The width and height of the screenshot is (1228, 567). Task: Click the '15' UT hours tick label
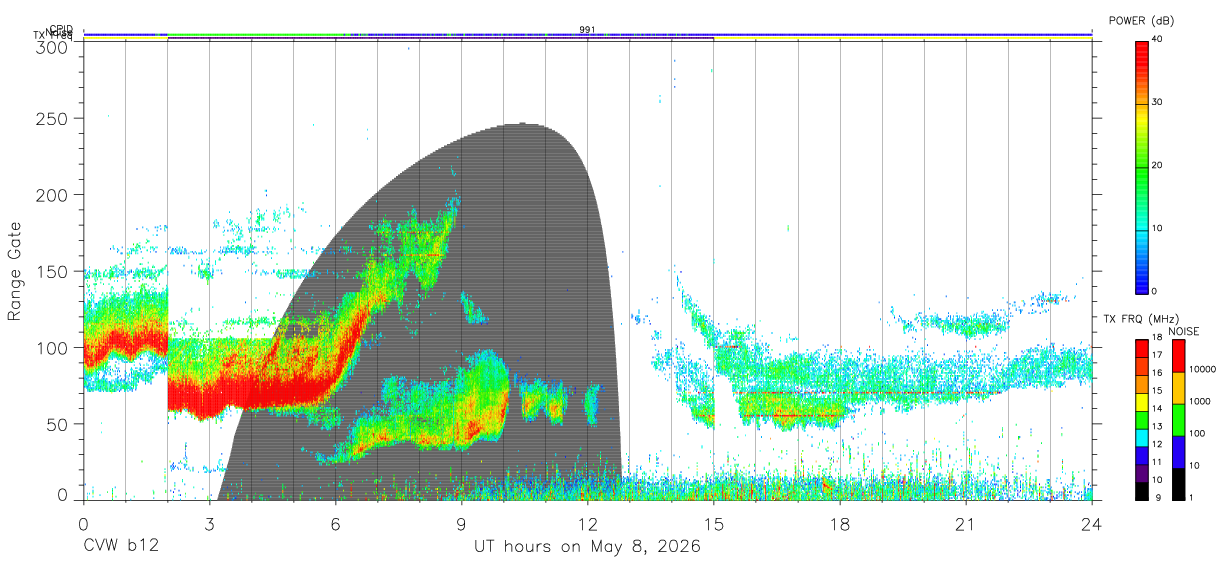[x=714, y=524]
